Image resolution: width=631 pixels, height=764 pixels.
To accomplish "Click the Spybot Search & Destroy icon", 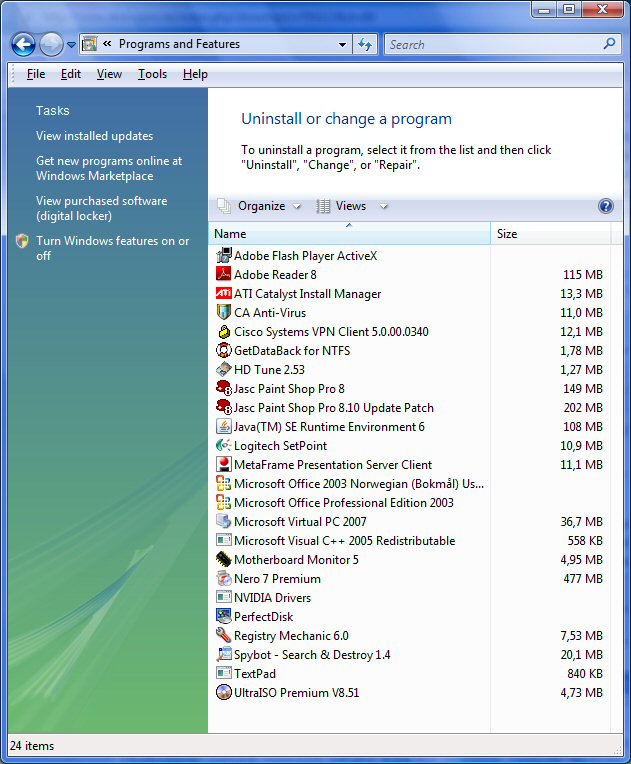I will pyautogui.click(x=224, y=654).
